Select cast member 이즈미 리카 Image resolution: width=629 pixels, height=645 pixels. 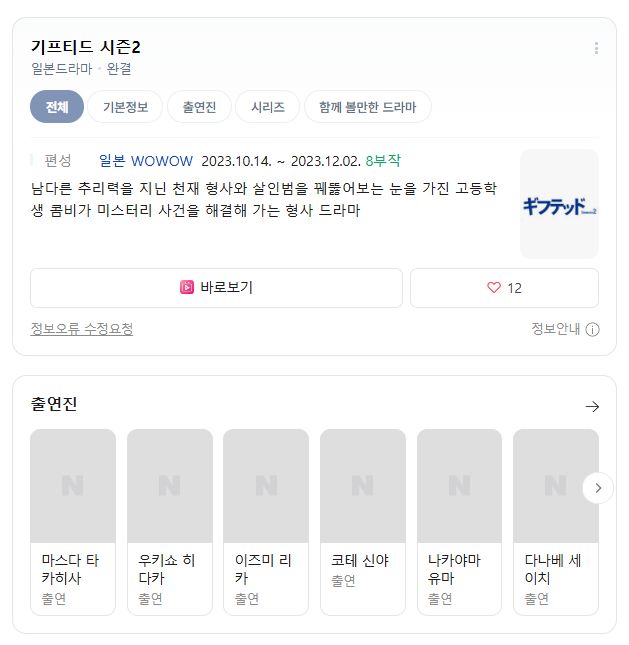[266, 522]
